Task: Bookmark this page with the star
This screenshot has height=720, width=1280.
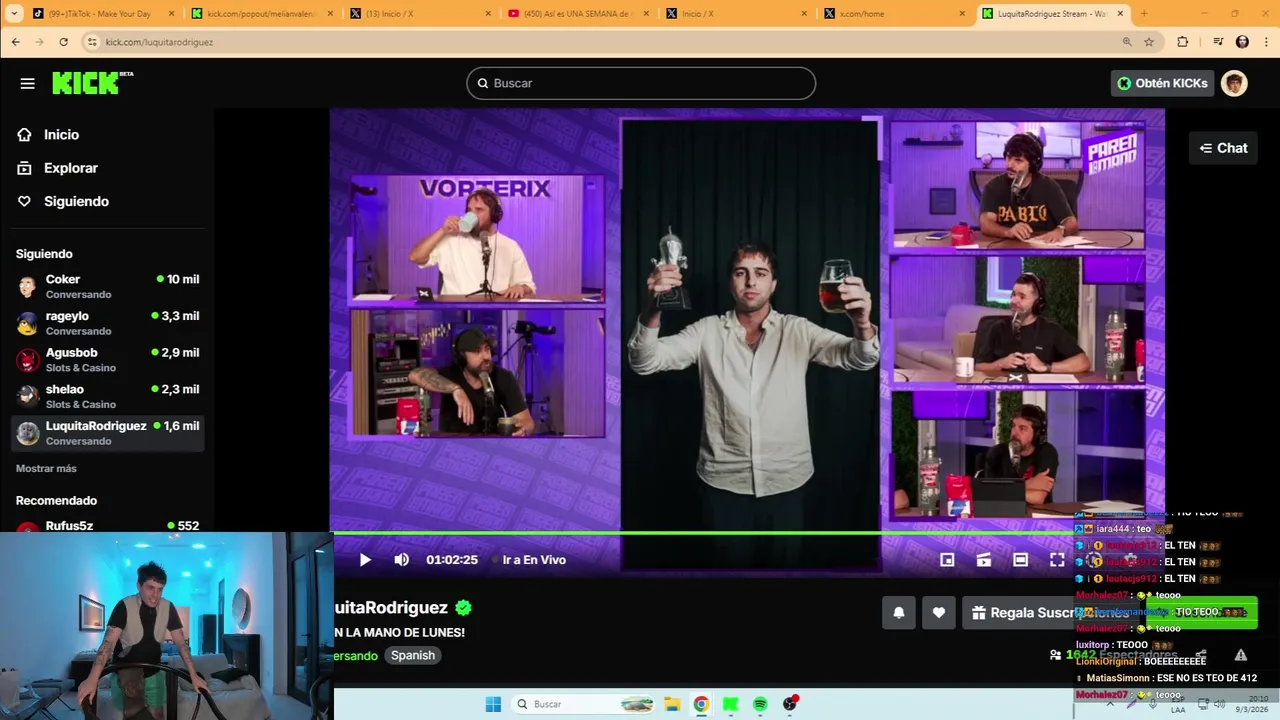Action: (1149, 42)
